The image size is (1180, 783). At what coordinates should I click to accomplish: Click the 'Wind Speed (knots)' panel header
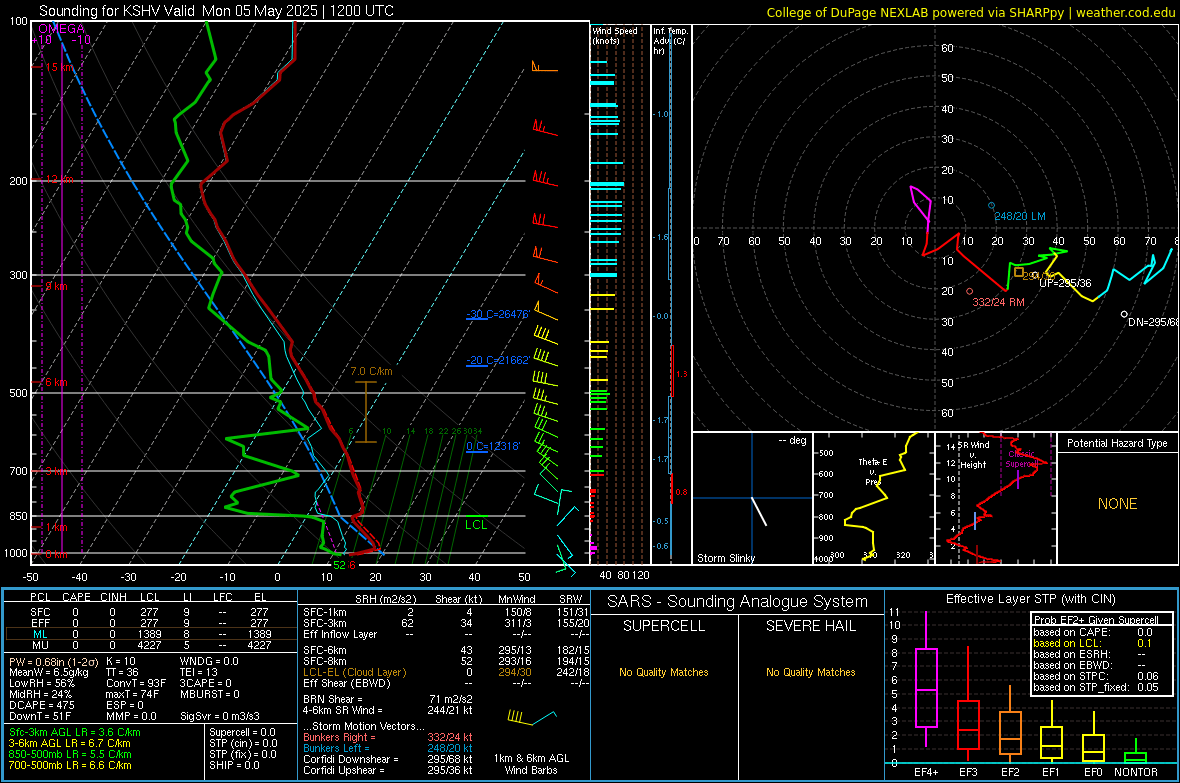[x=615, y=35]
